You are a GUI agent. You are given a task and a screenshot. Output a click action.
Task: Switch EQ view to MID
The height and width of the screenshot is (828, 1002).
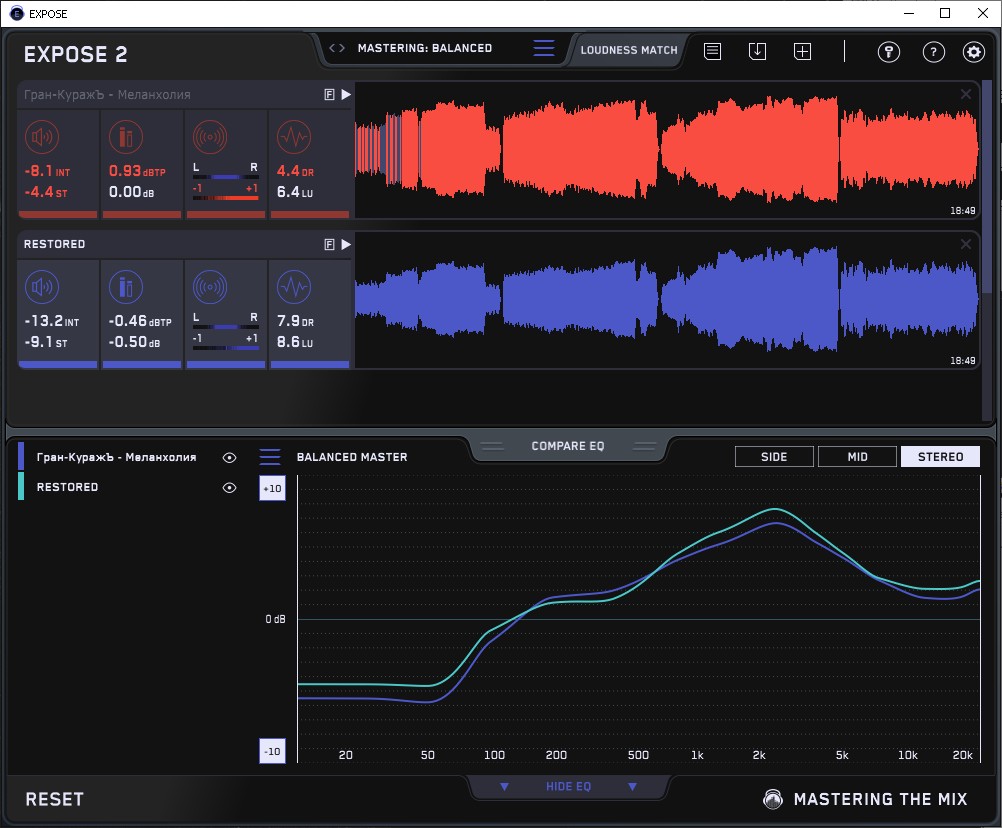click(857, 457)
